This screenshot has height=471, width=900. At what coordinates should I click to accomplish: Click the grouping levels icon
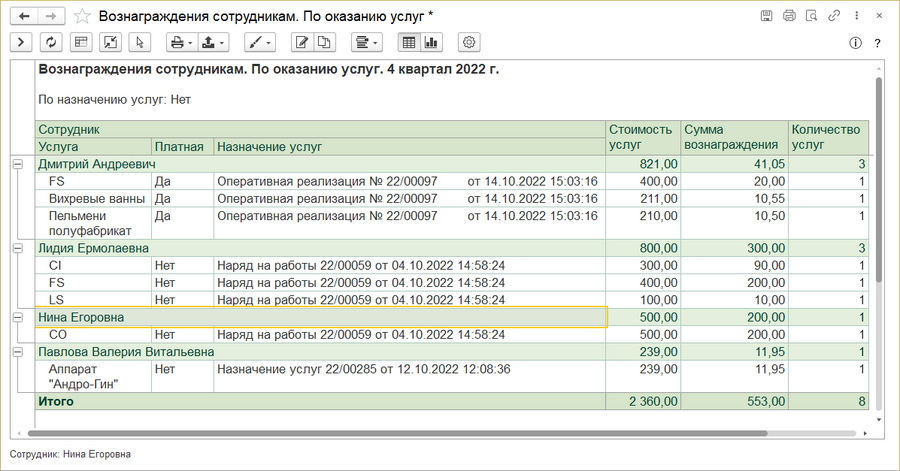pos(362,42)
